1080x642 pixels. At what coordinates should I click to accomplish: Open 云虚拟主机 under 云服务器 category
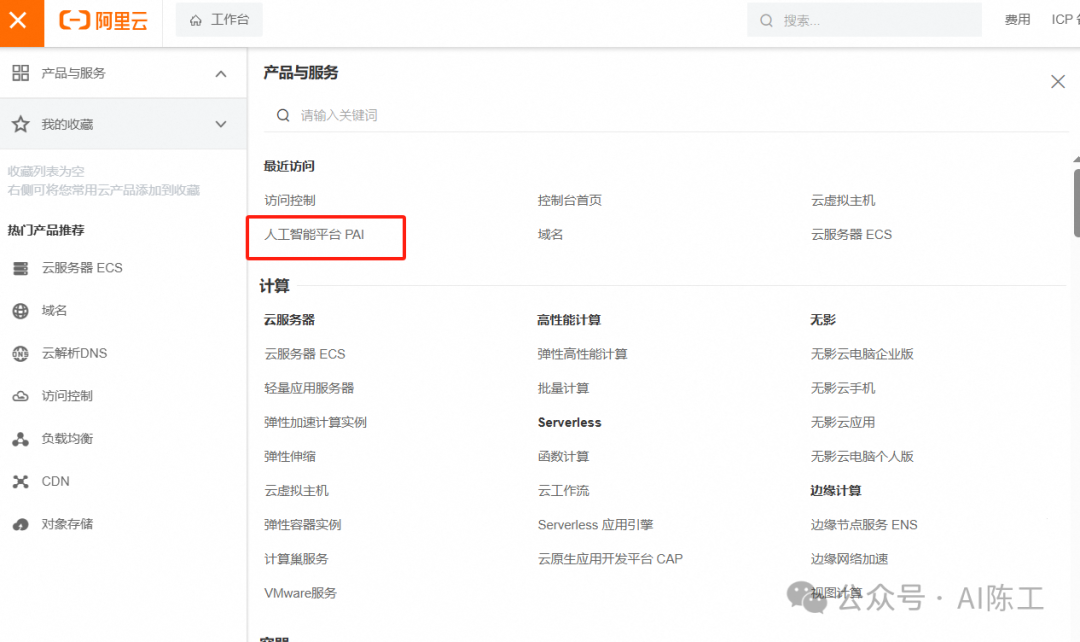(x=296, y=490)
